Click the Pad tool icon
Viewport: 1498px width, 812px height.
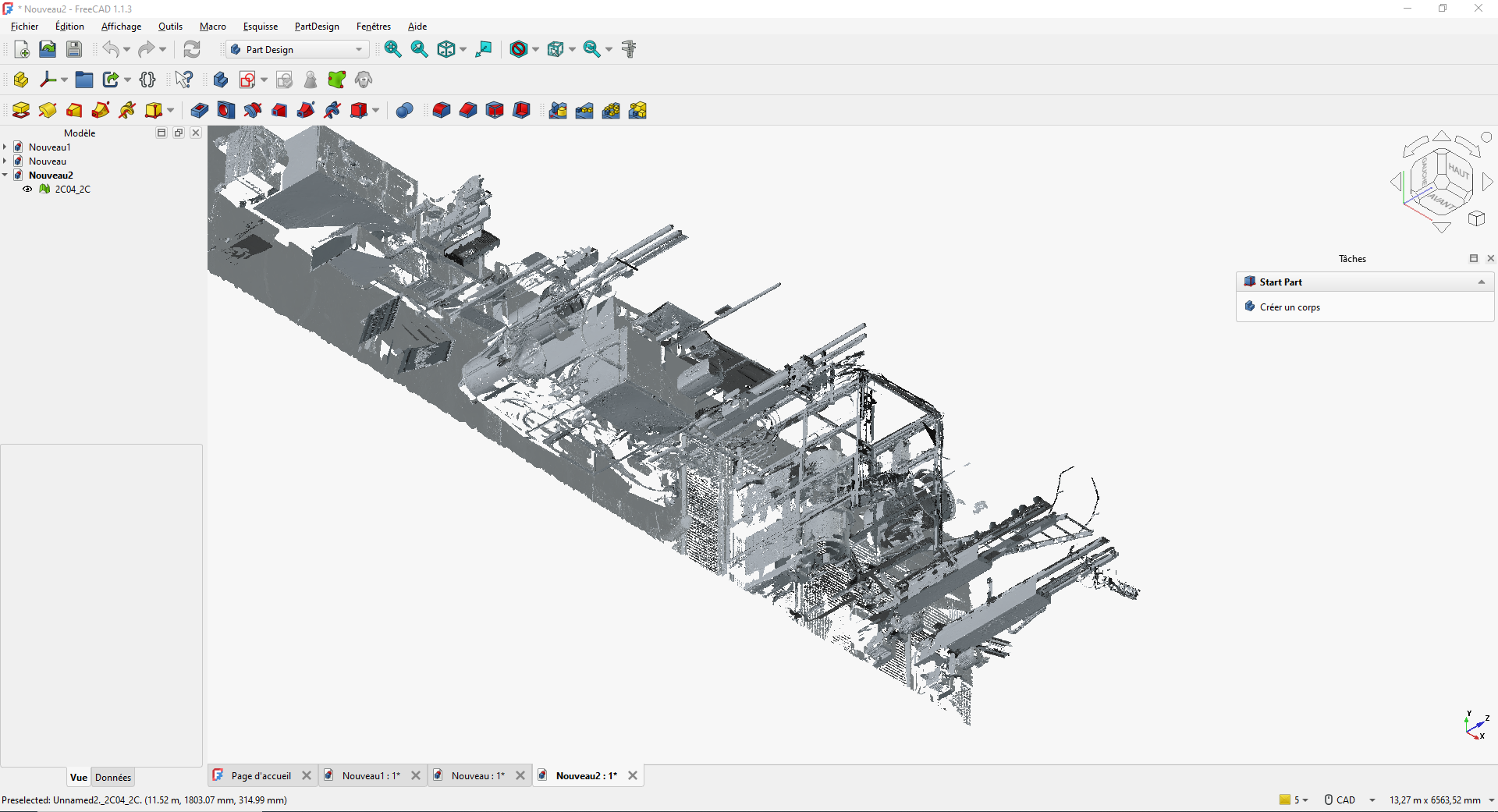21,110
